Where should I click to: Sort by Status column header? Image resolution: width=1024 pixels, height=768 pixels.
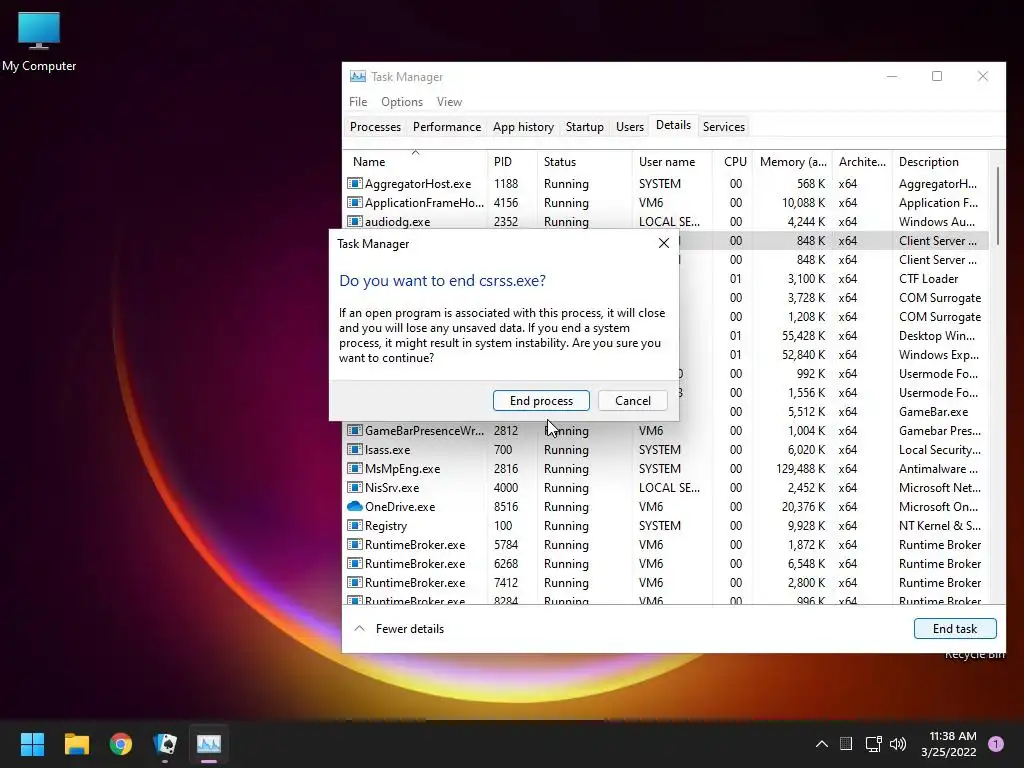click(x=585, y=161)
